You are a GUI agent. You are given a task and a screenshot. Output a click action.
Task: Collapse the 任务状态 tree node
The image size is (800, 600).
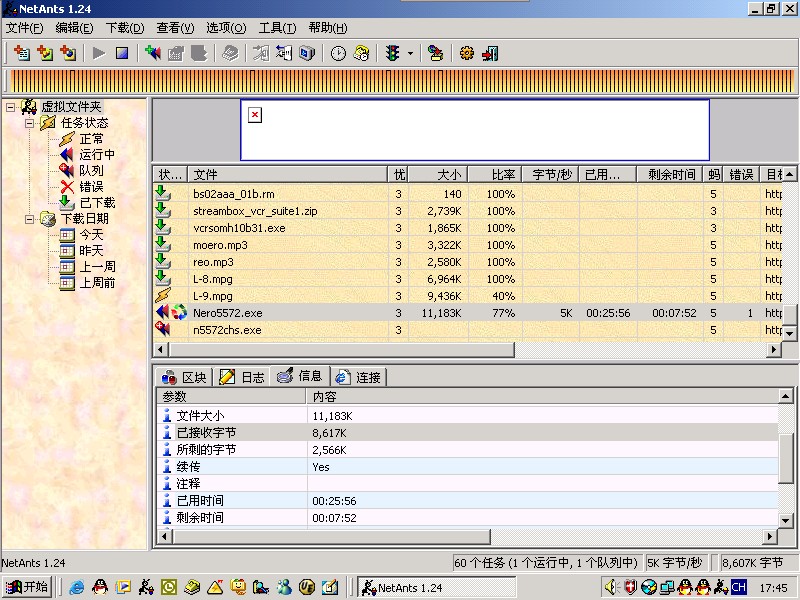tap(30, 123)
